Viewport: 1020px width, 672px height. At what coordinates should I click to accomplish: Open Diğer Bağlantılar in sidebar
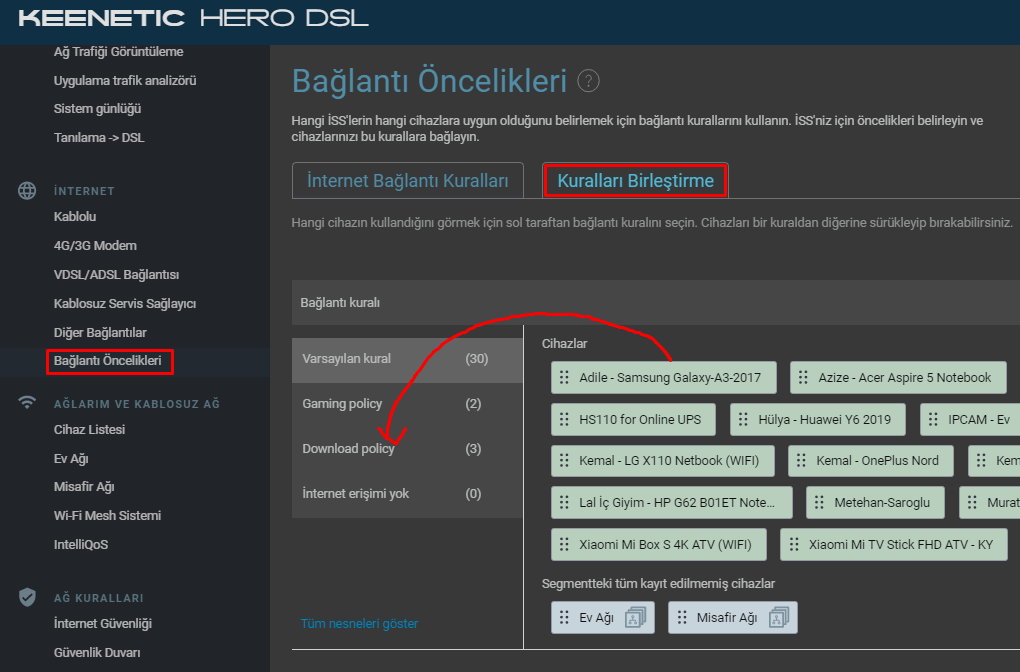click(x=100, y=333)
